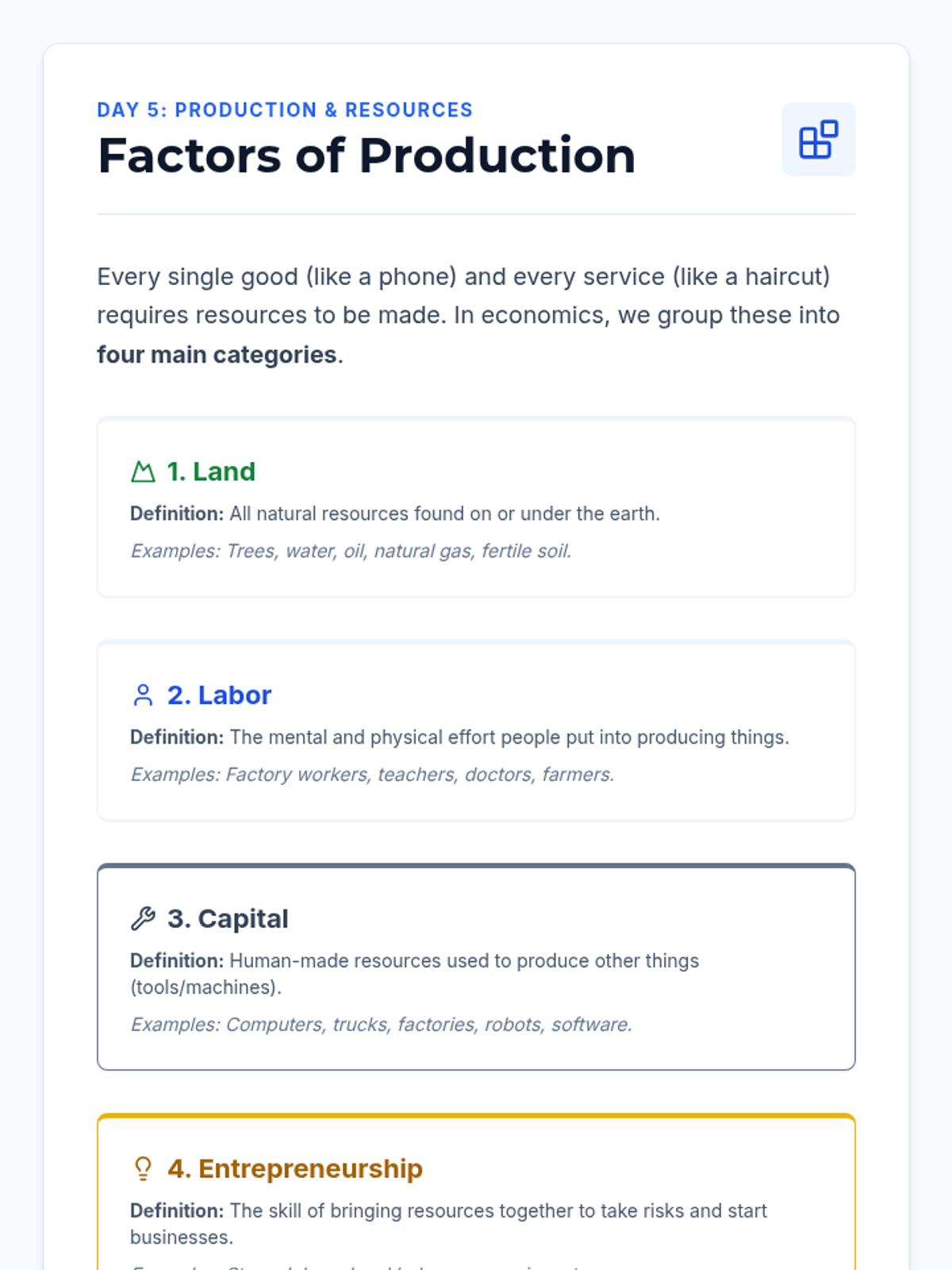Viewport: 952px width, 1270px height.
Task: Click the Land examples line listing trees and water
Action: [x=351, y=551]
